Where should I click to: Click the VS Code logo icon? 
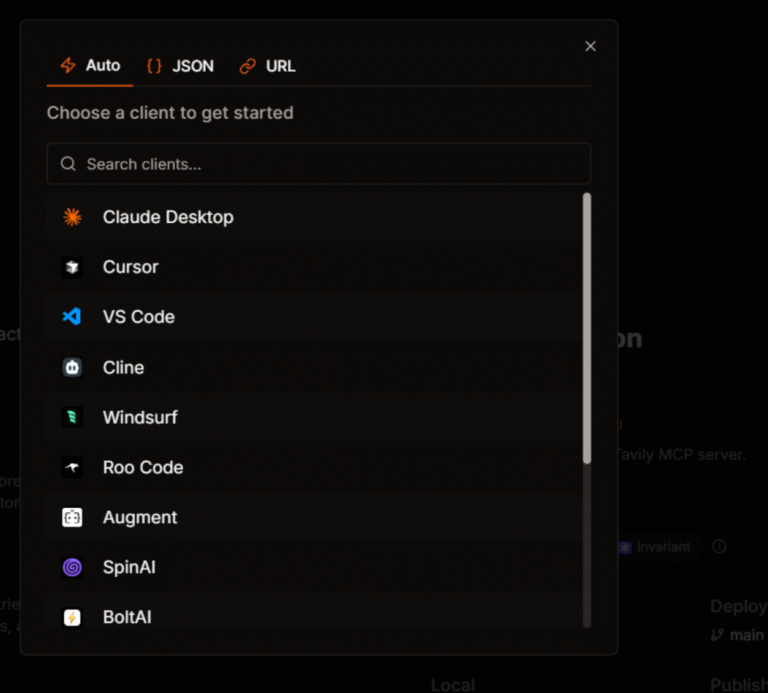pos(72,316)
